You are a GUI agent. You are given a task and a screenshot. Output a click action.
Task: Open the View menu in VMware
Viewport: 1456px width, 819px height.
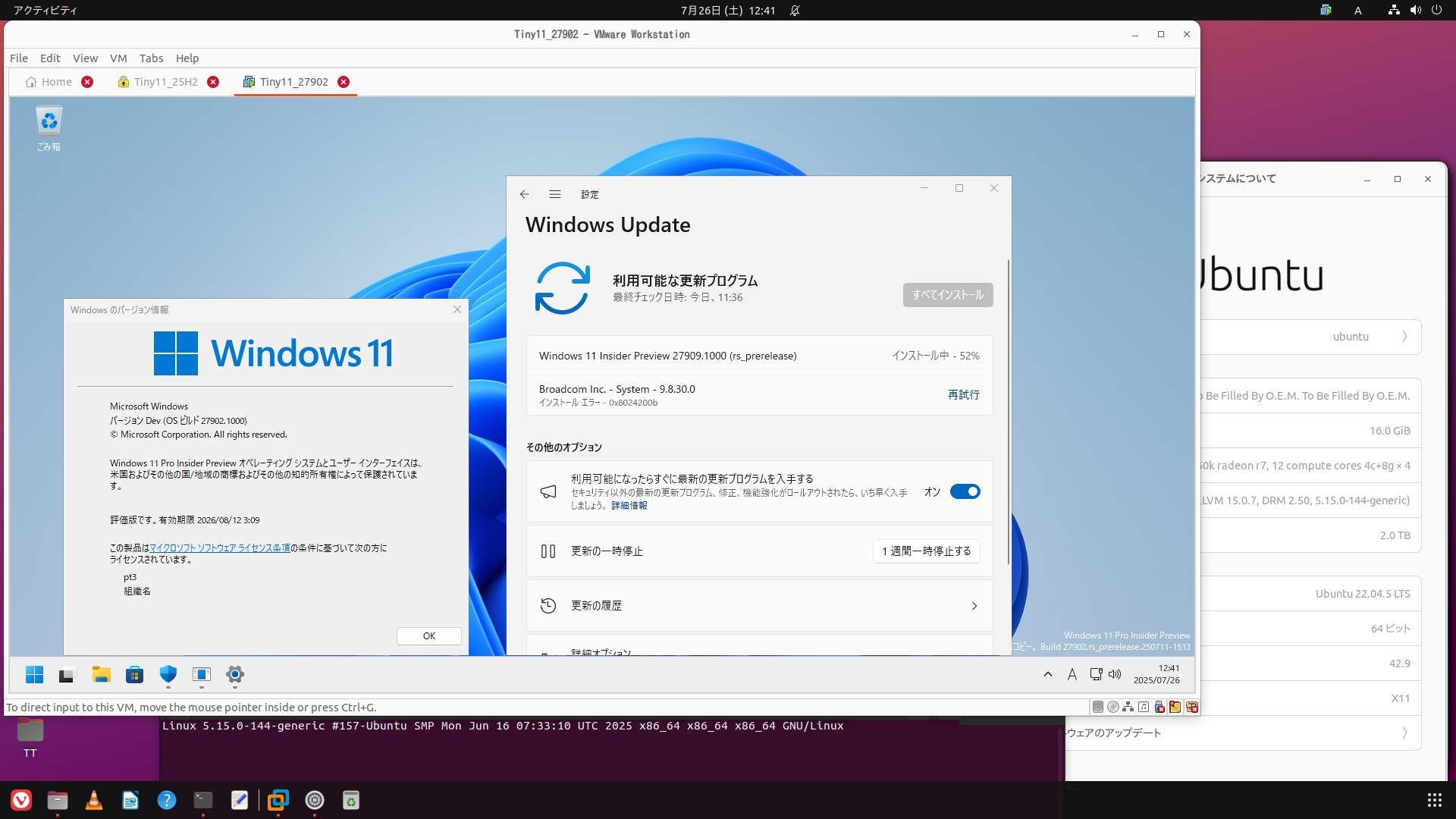[85, 58]
